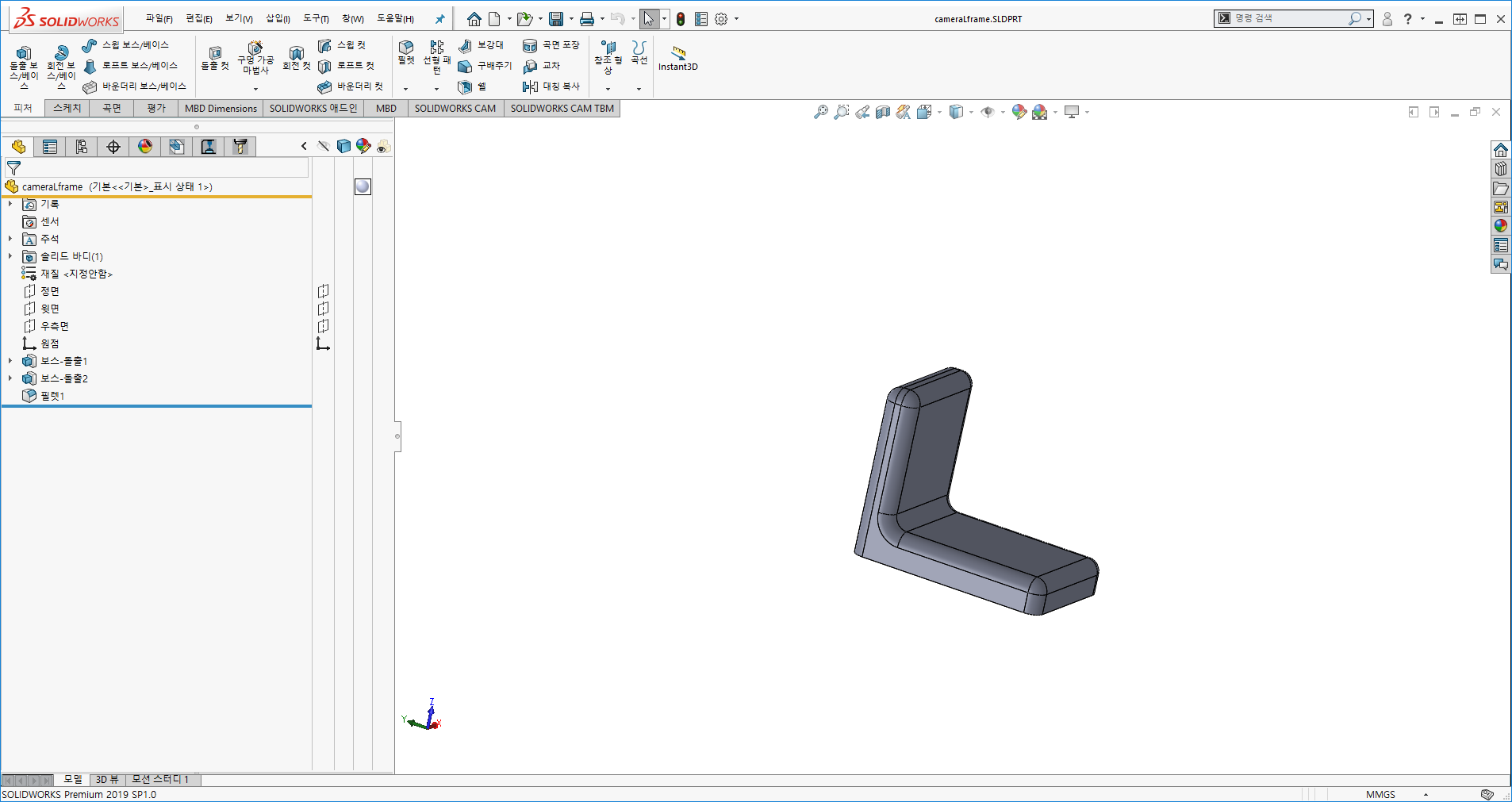This screenshot has width=1512, height=802.
Task: Toggle the hide/show eye column icon
Action: pos(323,146)
